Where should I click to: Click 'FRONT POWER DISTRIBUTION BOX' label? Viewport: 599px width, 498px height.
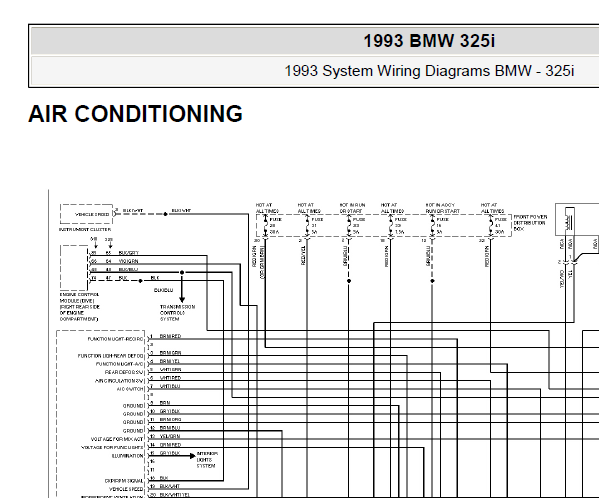point(530,223)
